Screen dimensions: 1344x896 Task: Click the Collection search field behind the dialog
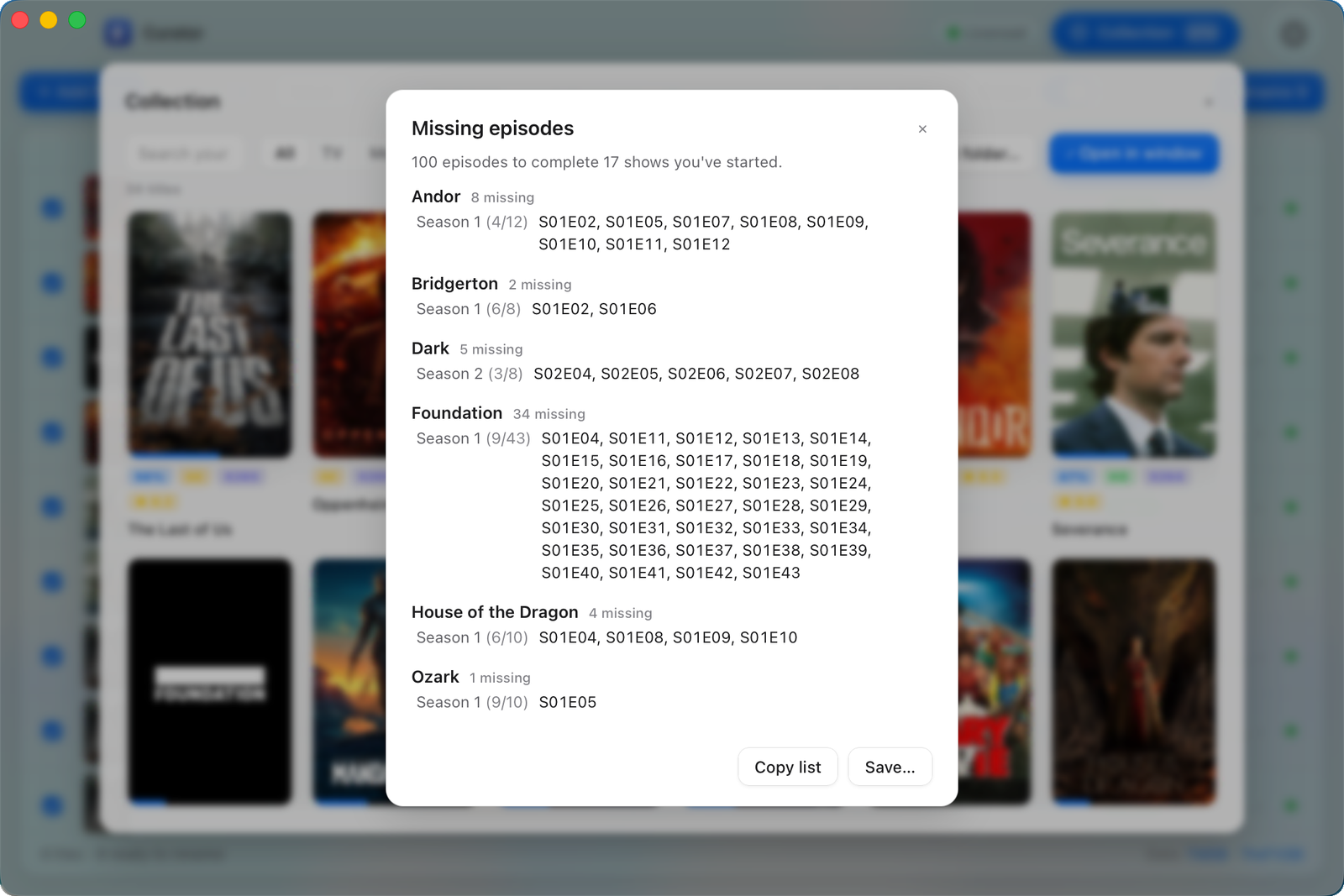click(x=185, y=154)
